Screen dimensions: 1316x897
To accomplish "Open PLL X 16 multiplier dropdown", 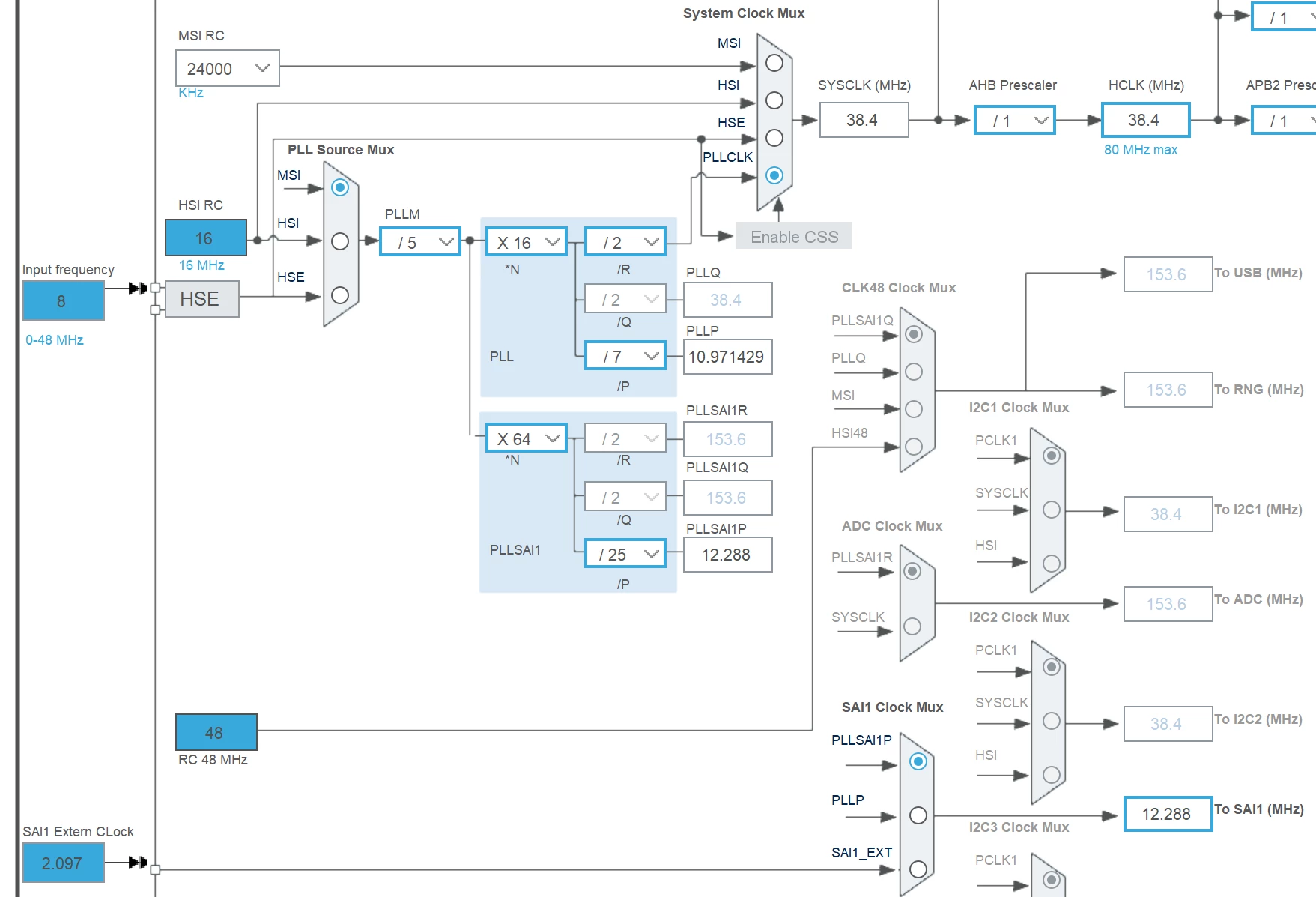I will pos(527,241).
